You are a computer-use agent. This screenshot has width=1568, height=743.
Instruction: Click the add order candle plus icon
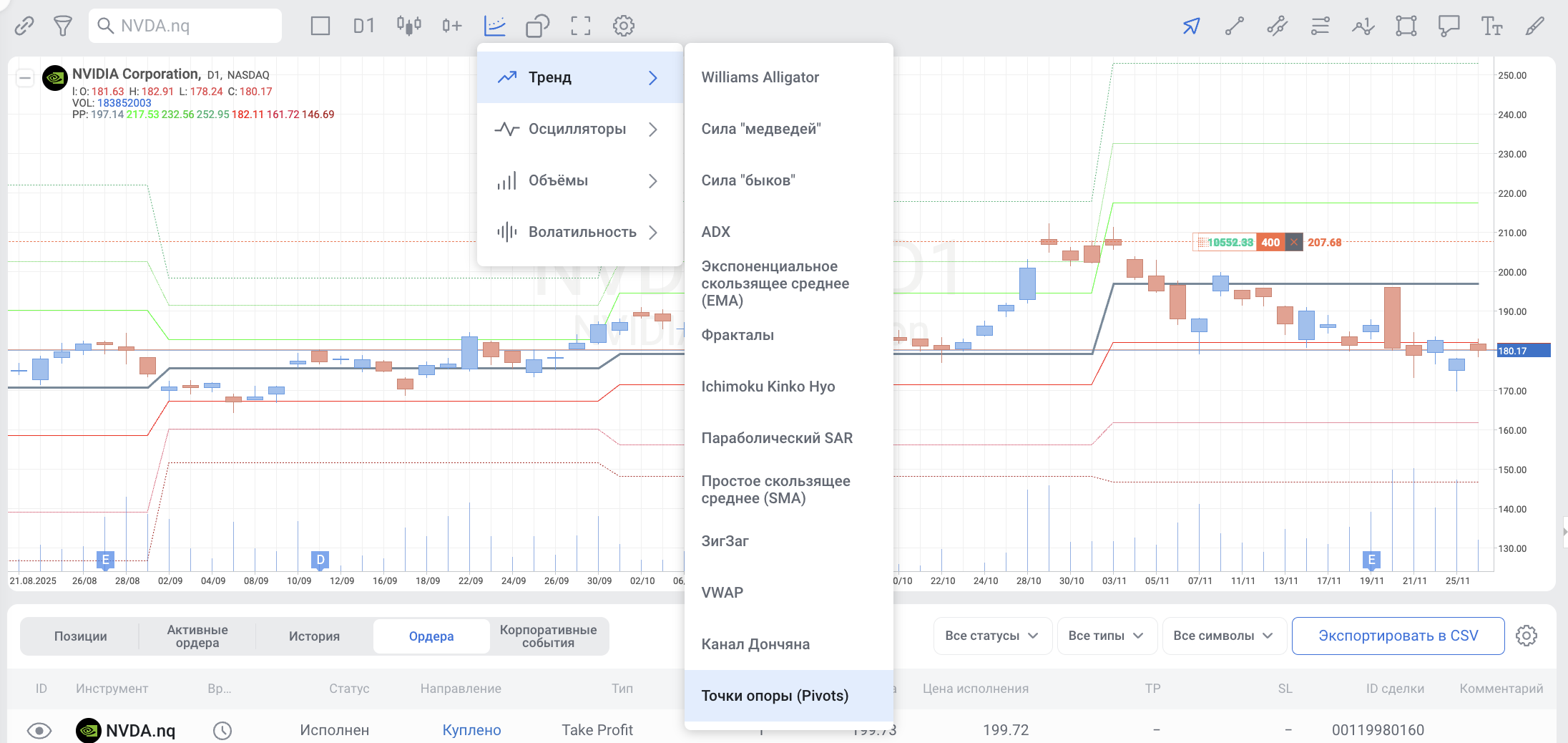pos(451,26)
